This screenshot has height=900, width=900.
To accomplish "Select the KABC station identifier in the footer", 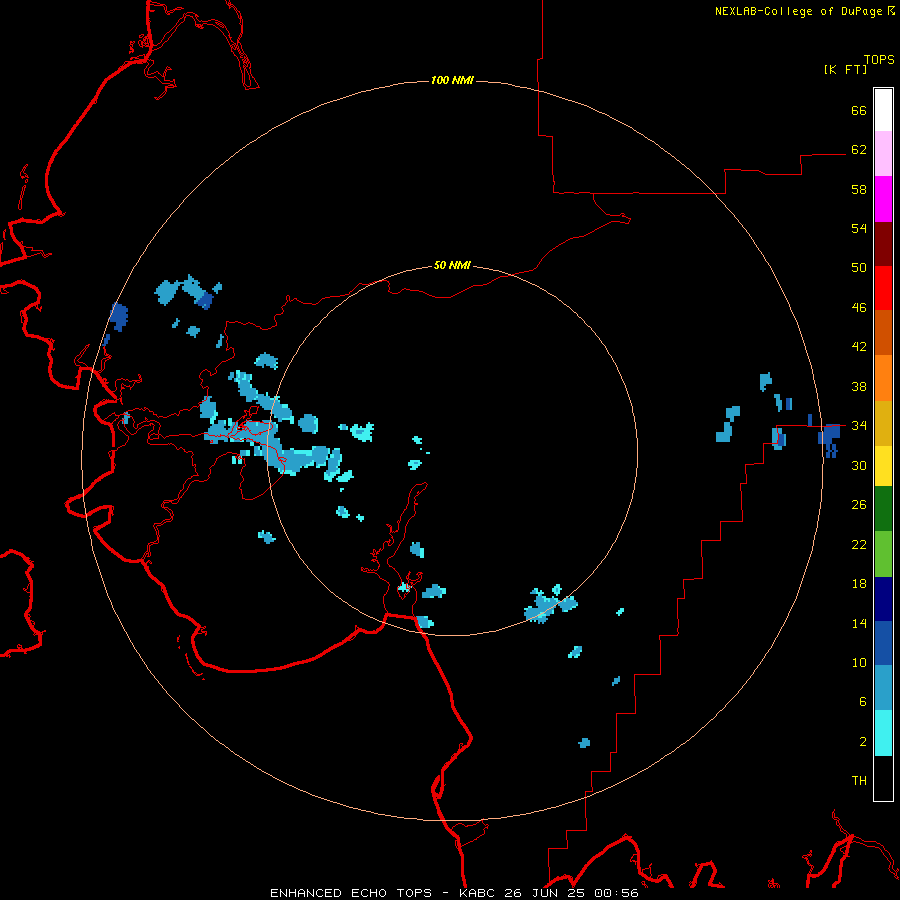I will pos(478,893).
